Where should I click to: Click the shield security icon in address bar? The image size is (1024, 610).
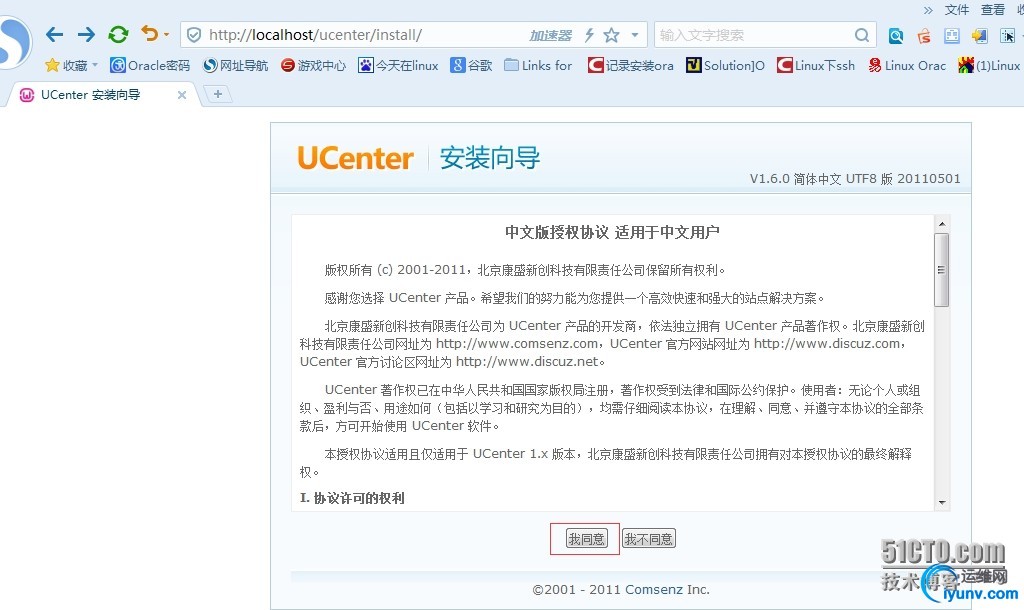click(x=194, y=35)
